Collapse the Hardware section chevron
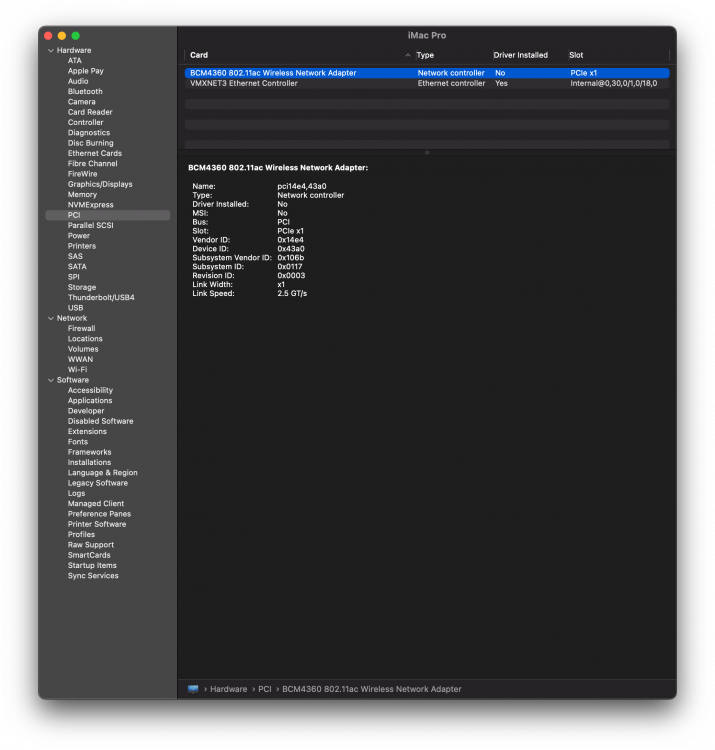715x750 pixels. (51, 50)
